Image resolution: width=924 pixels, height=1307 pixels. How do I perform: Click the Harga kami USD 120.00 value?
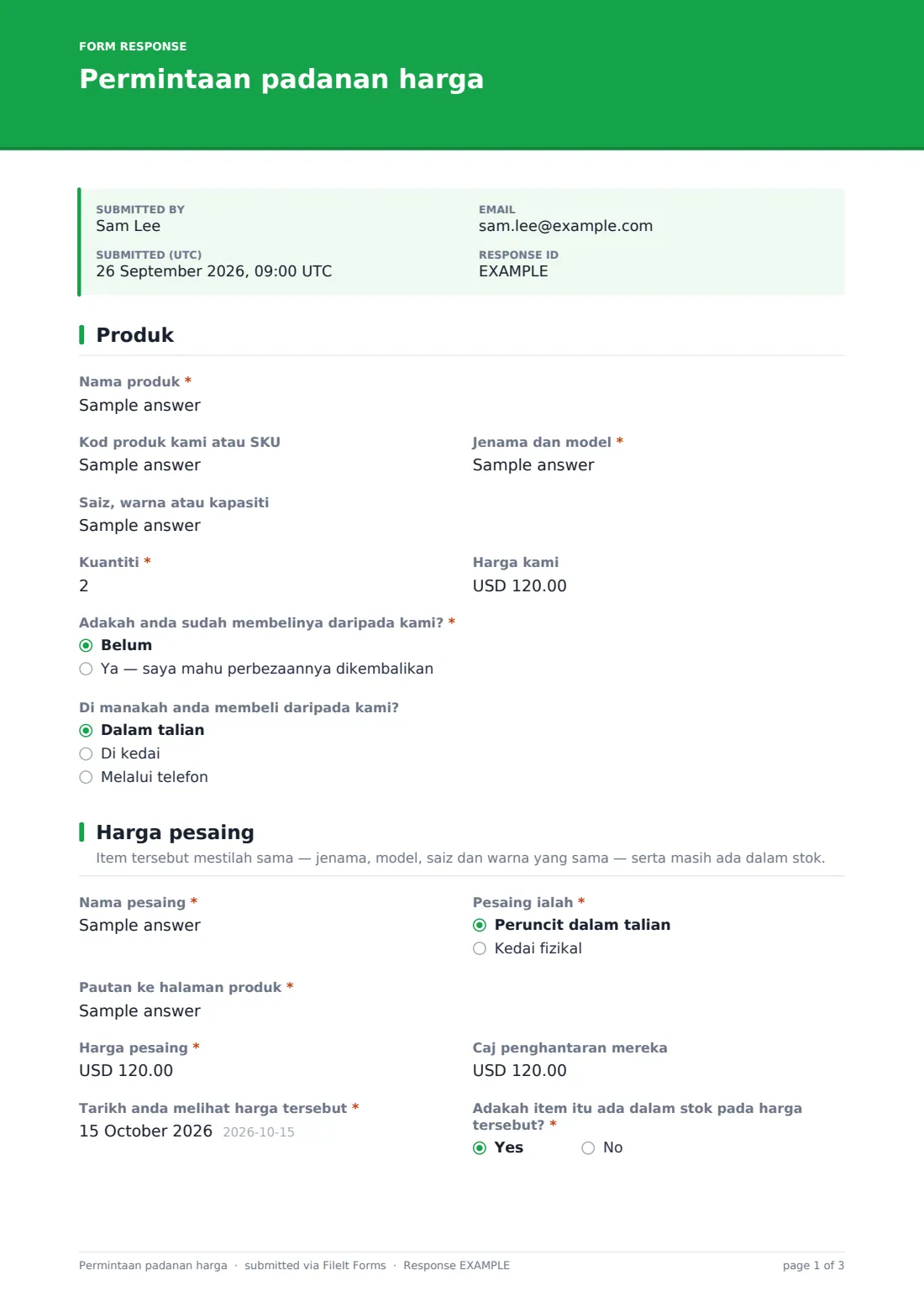click(519, 586)
